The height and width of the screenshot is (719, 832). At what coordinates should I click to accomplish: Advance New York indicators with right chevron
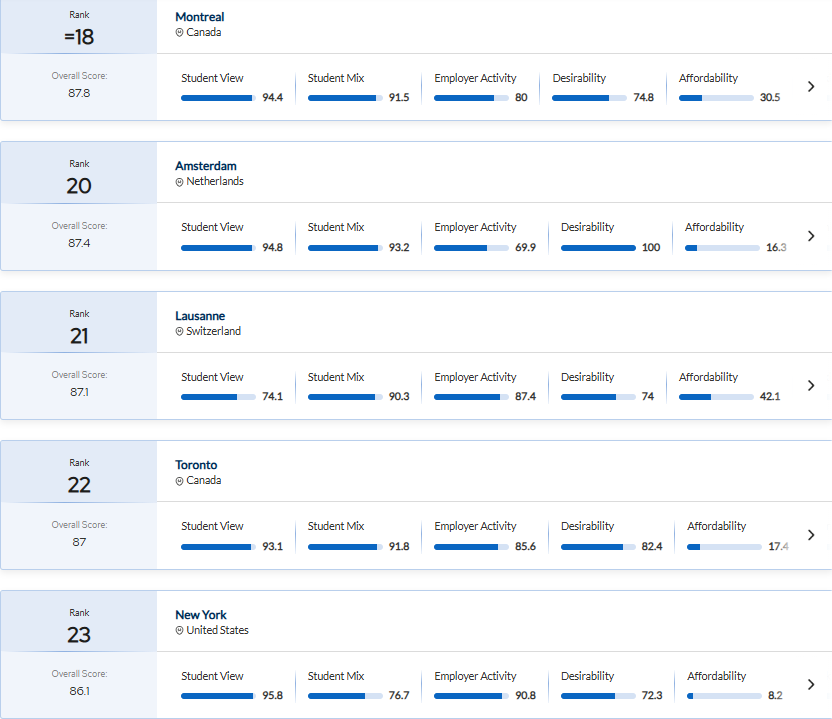point(811,685)
